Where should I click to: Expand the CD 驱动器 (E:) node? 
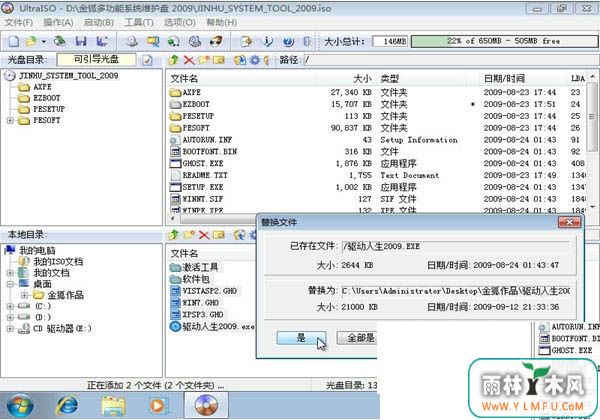(x=10, y=328)
